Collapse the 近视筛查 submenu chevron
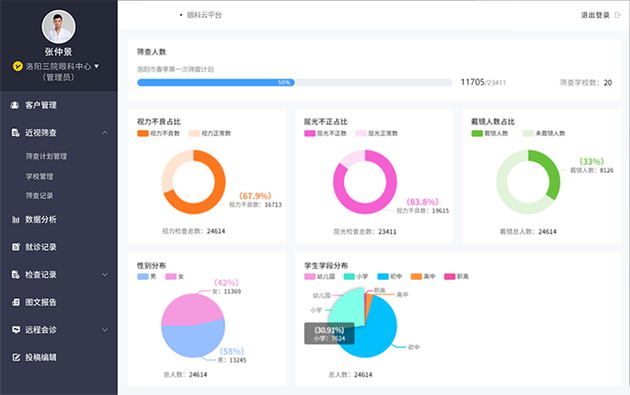This screenshot has height=395, width=630. [105, 133]
